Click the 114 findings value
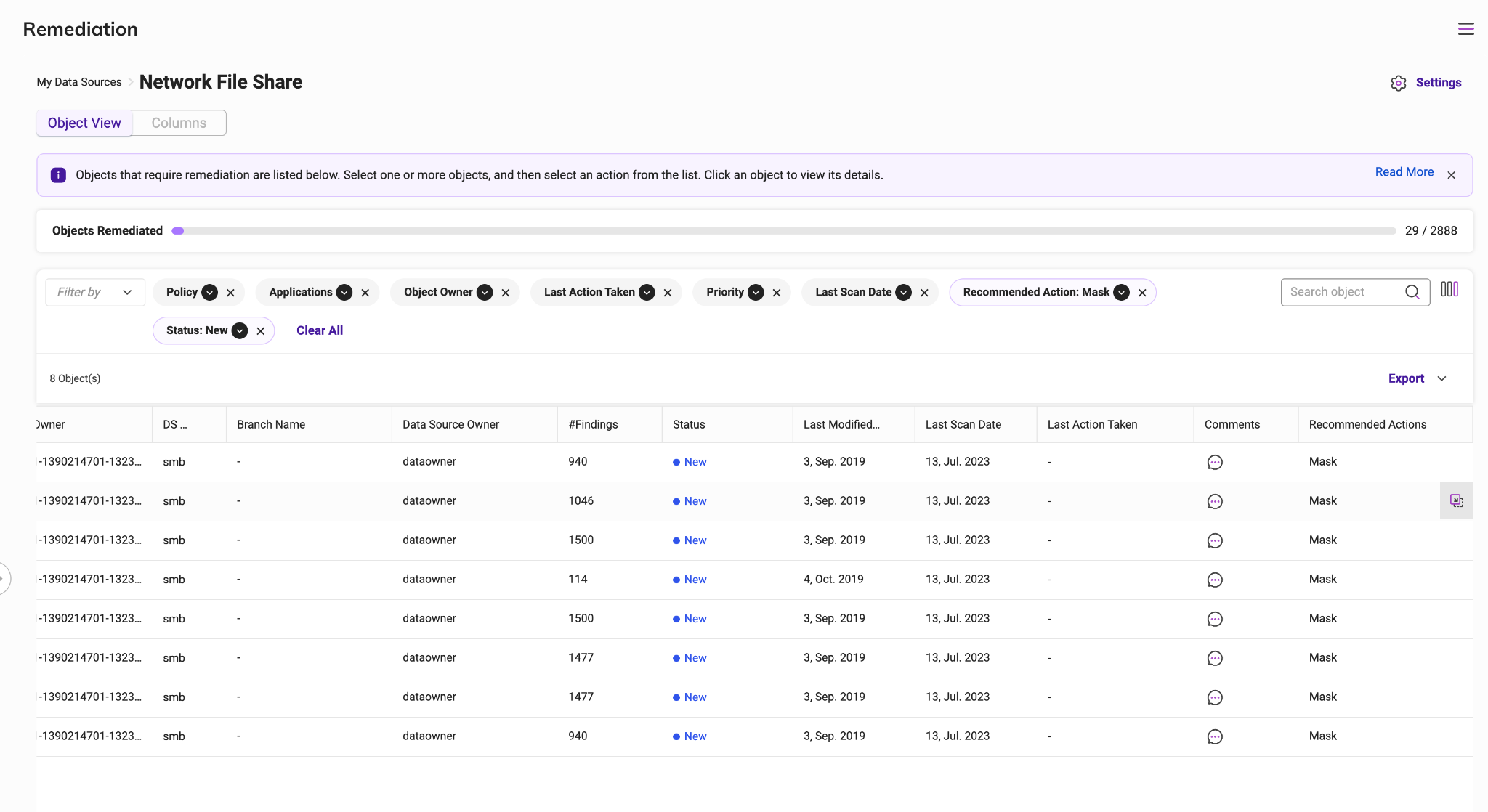Image resolution: width=1488 pixels, height=812 pixels. 578,580
